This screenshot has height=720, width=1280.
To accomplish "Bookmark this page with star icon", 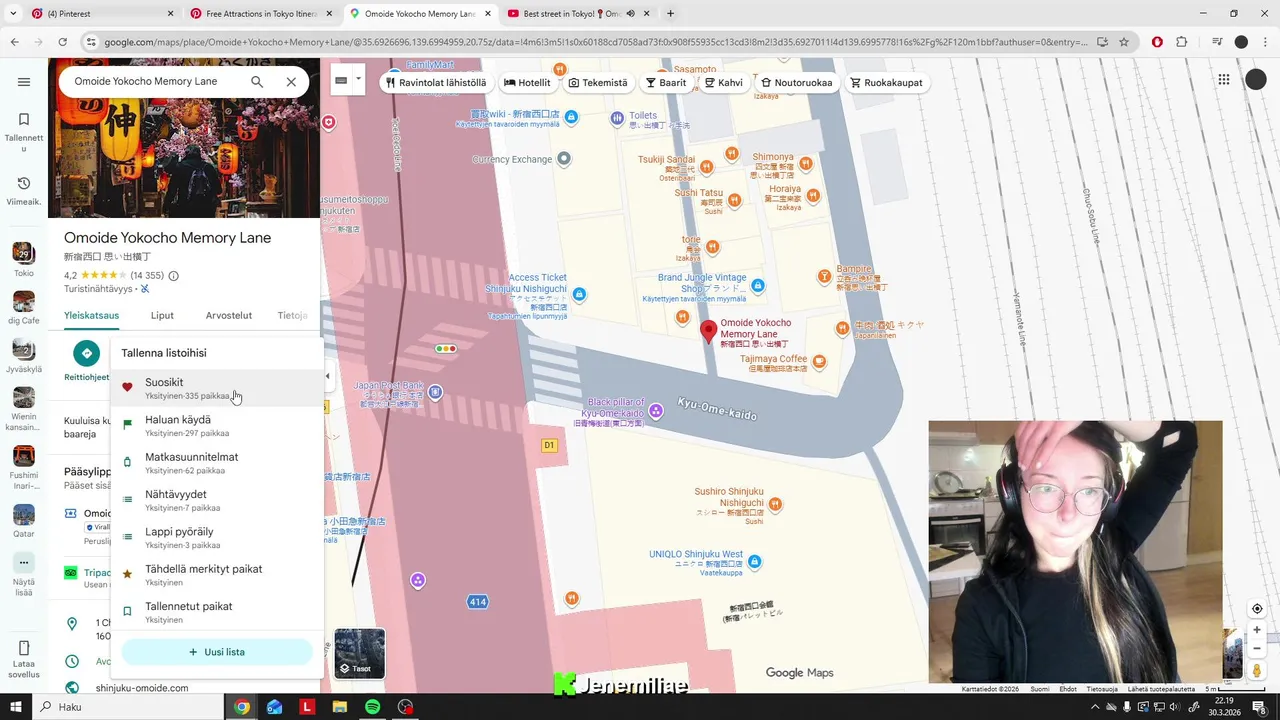I will tap(1124, 42).
